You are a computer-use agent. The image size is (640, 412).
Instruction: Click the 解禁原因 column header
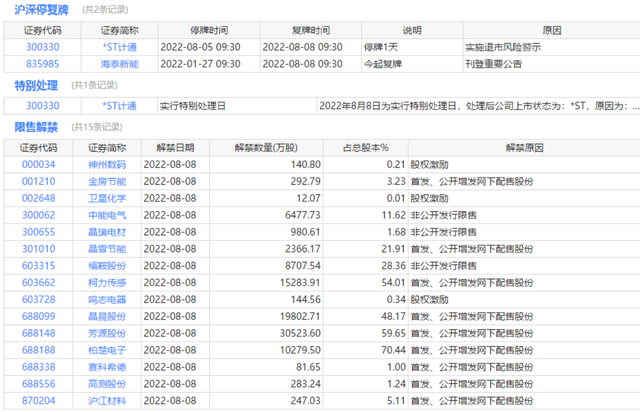524,148
